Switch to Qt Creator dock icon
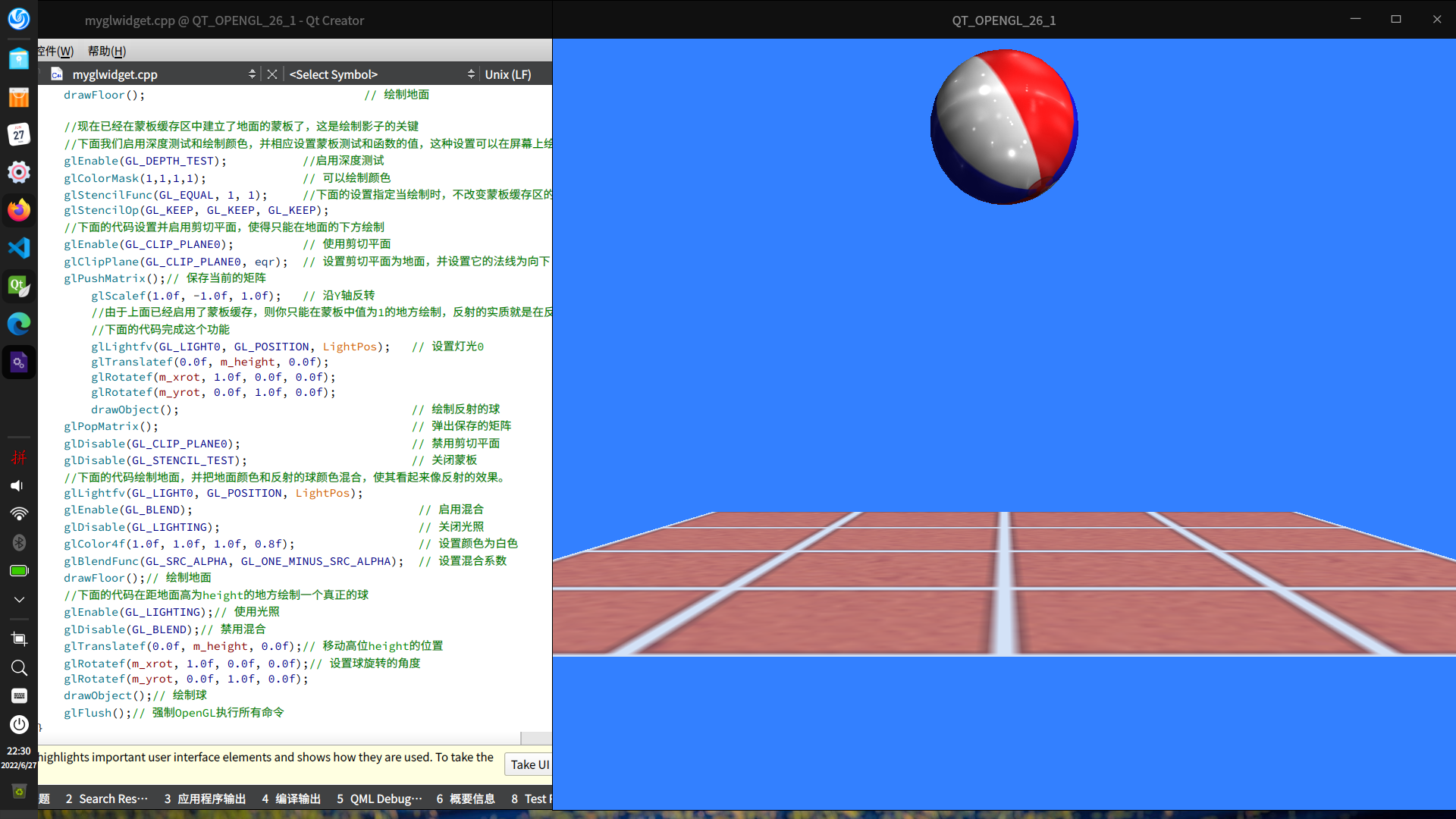The image size is (1456, 819). tap(19, 286)
